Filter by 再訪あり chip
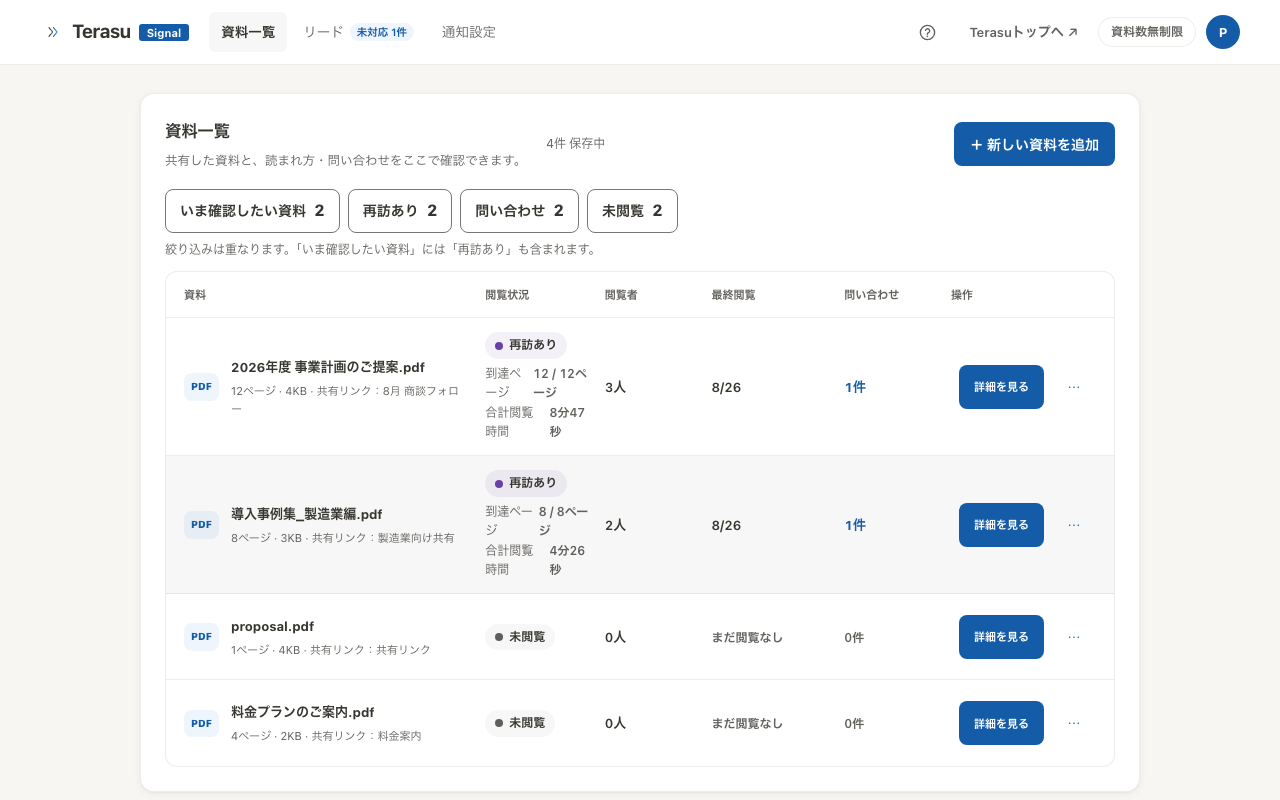 click(400, 211)
